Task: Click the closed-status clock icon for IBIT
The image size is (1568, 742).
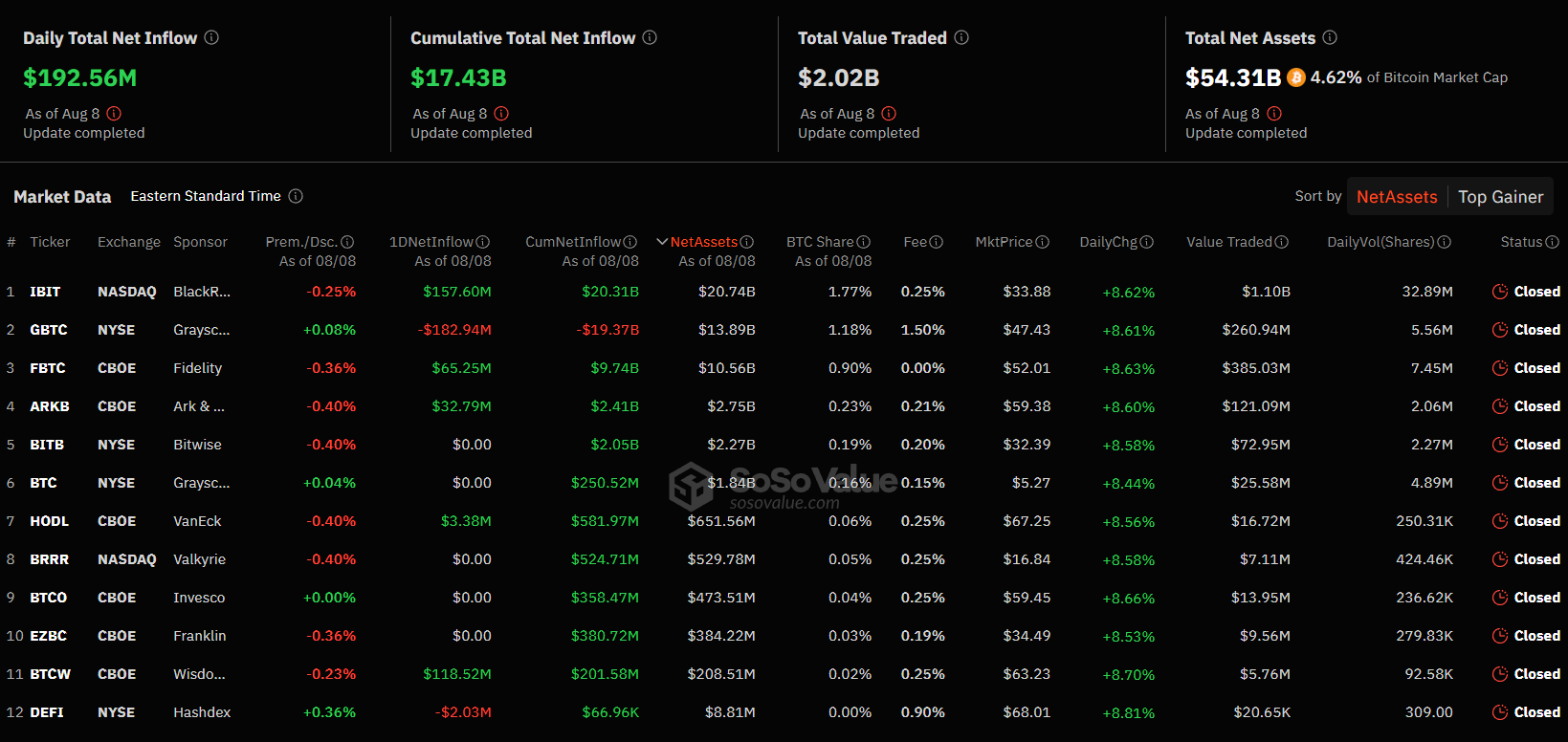Action: (x=1500, y=292)
